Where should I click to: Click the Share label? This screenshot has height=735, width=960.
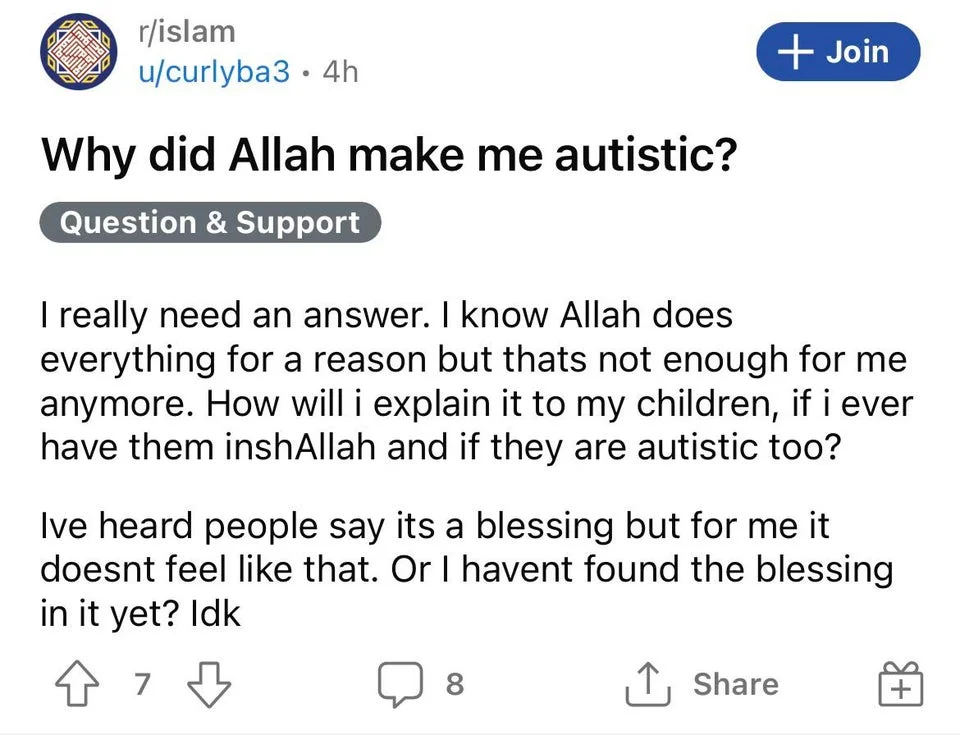735,685
